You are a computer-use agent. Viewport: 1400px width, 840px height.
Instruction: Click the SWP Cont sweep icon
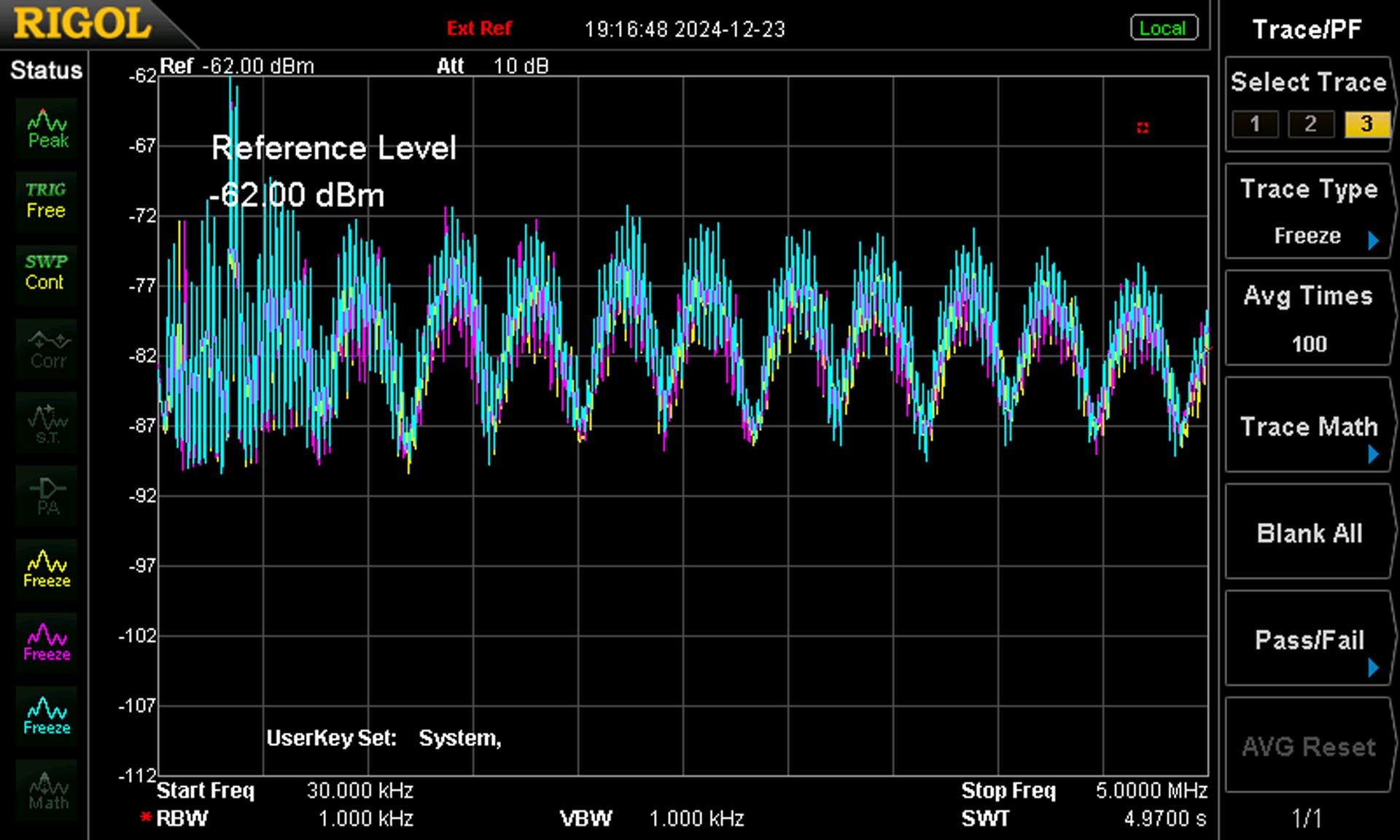(x=47, y=273)
